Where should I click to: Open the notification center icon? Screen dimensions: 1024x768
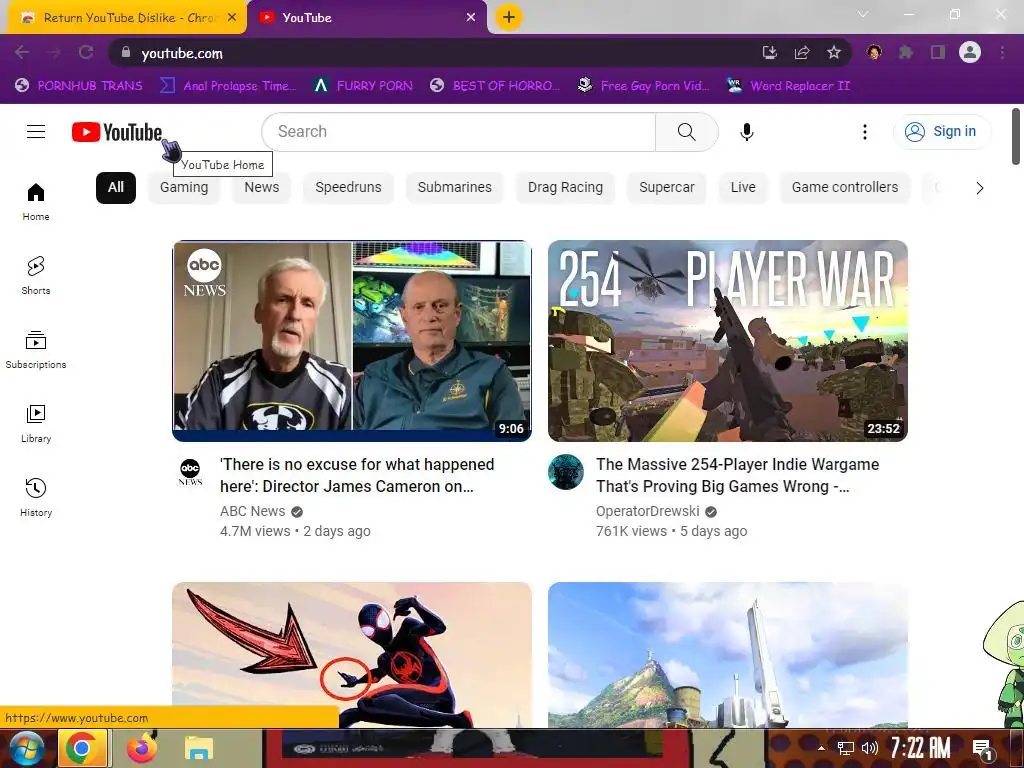click(x=983, y=748)
